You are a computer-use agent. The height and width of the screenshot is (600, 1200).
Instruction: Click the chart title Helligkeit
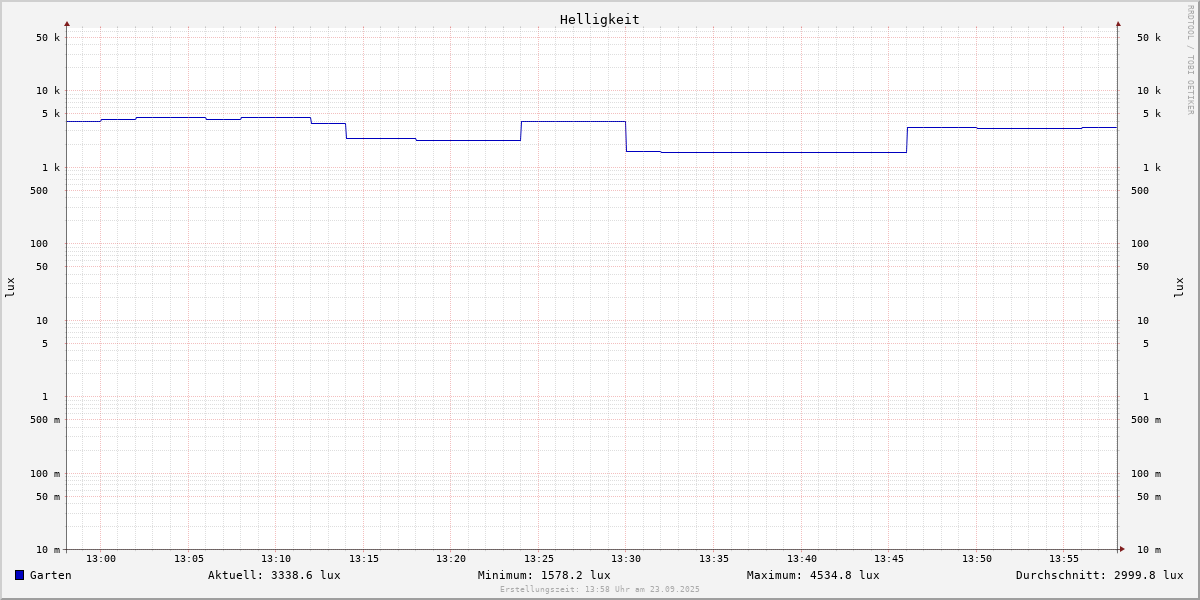point(600,19)
